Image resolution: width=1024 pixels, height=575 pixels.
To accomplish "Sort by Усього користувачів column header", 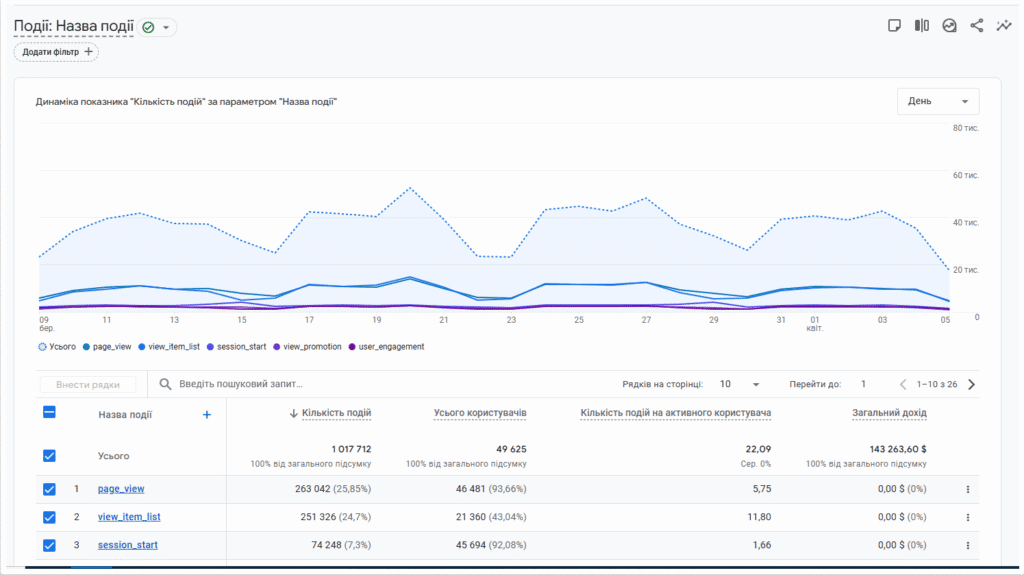I will point(480,413).
